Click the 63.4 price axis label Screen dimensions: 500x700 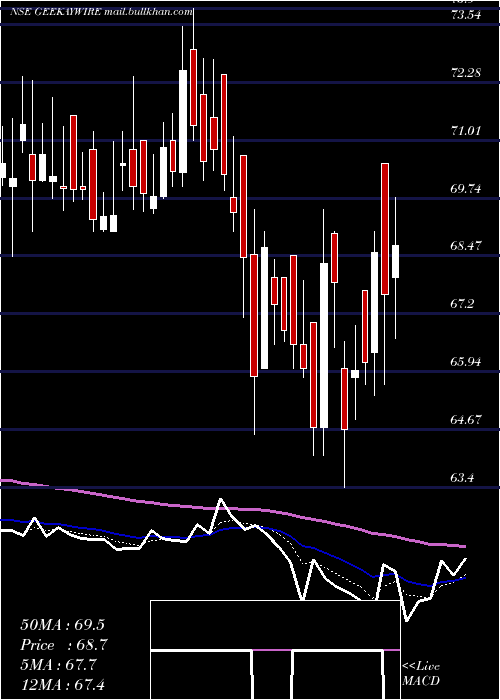pyautogui.click(x=462, y=477)
